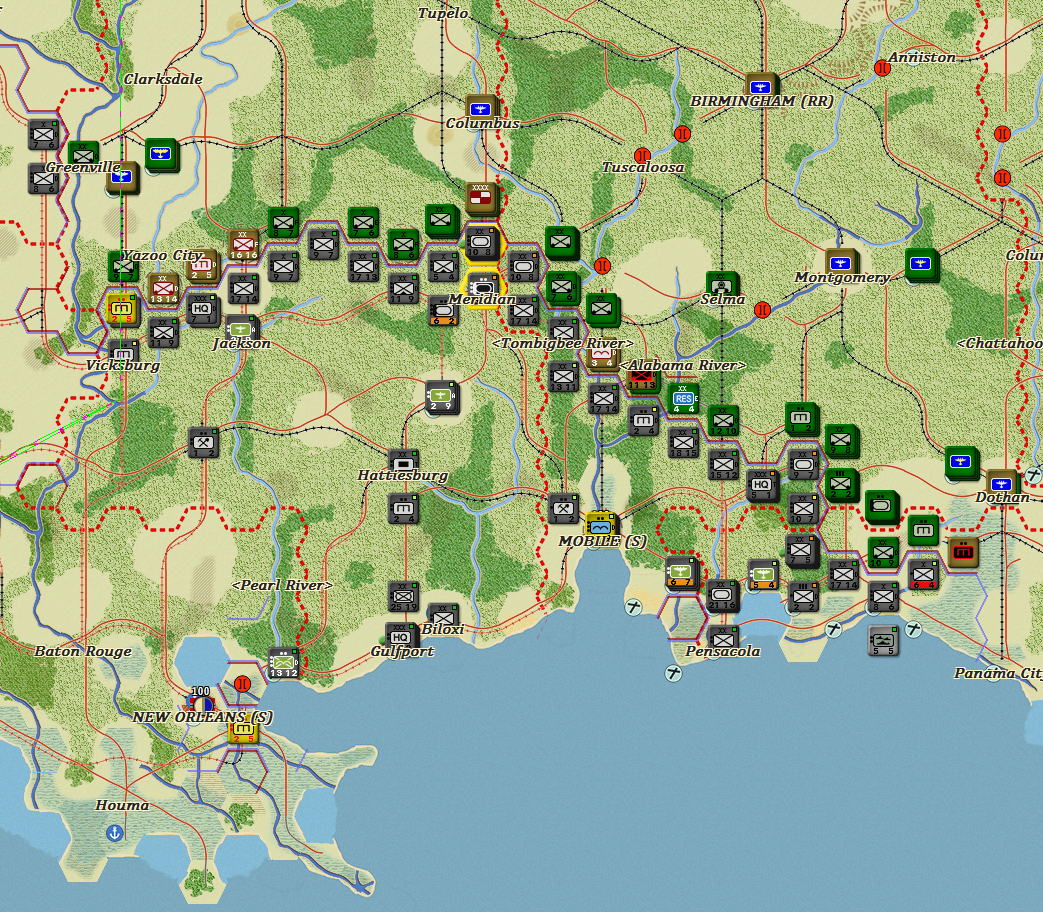
Task: Click the 100 supply marker at New Orleans
Action: click(x=201, y=700)
